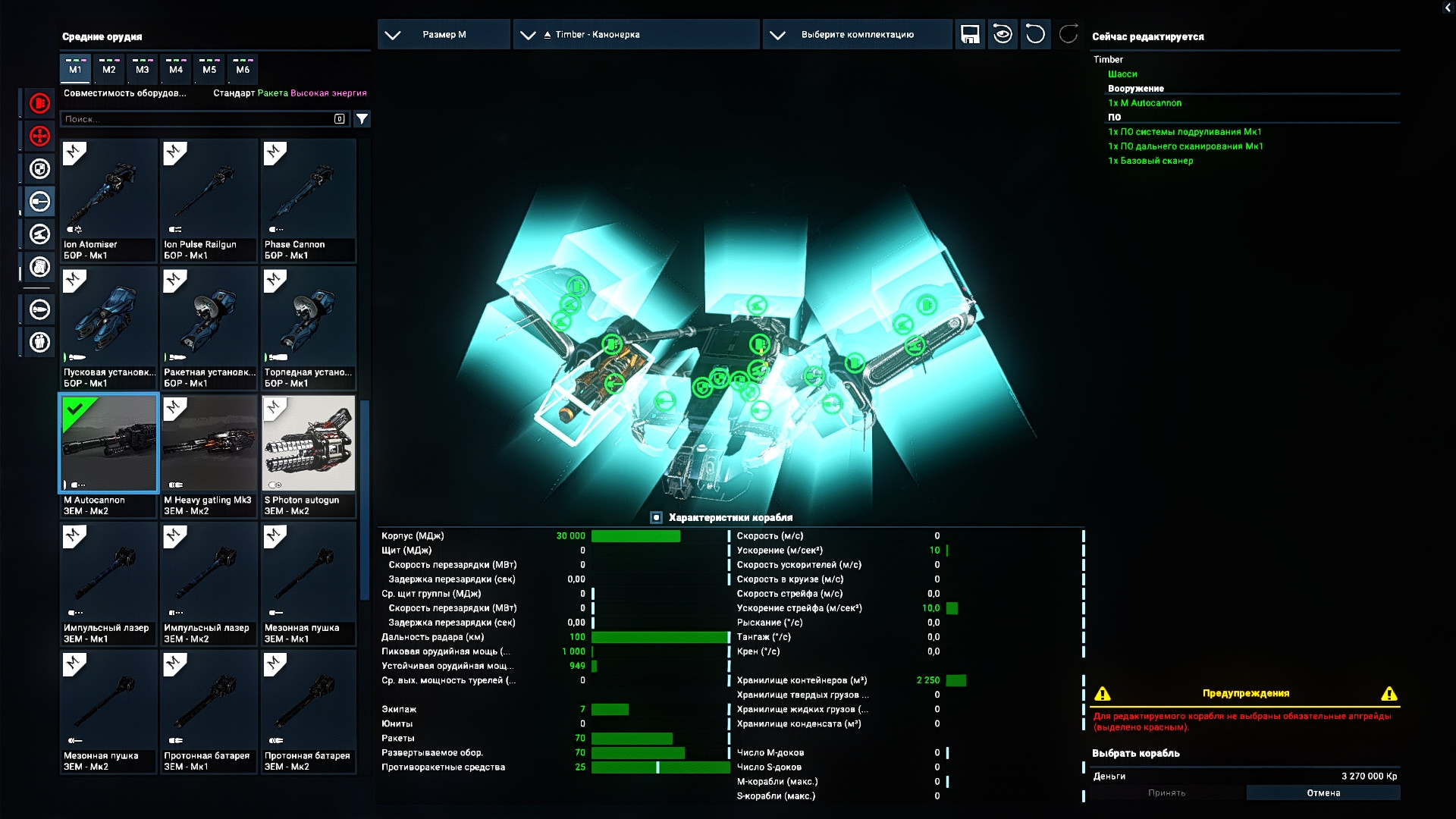
Task: Click the Высокая энергия compatibility label
Action: (x=328, y=93)
